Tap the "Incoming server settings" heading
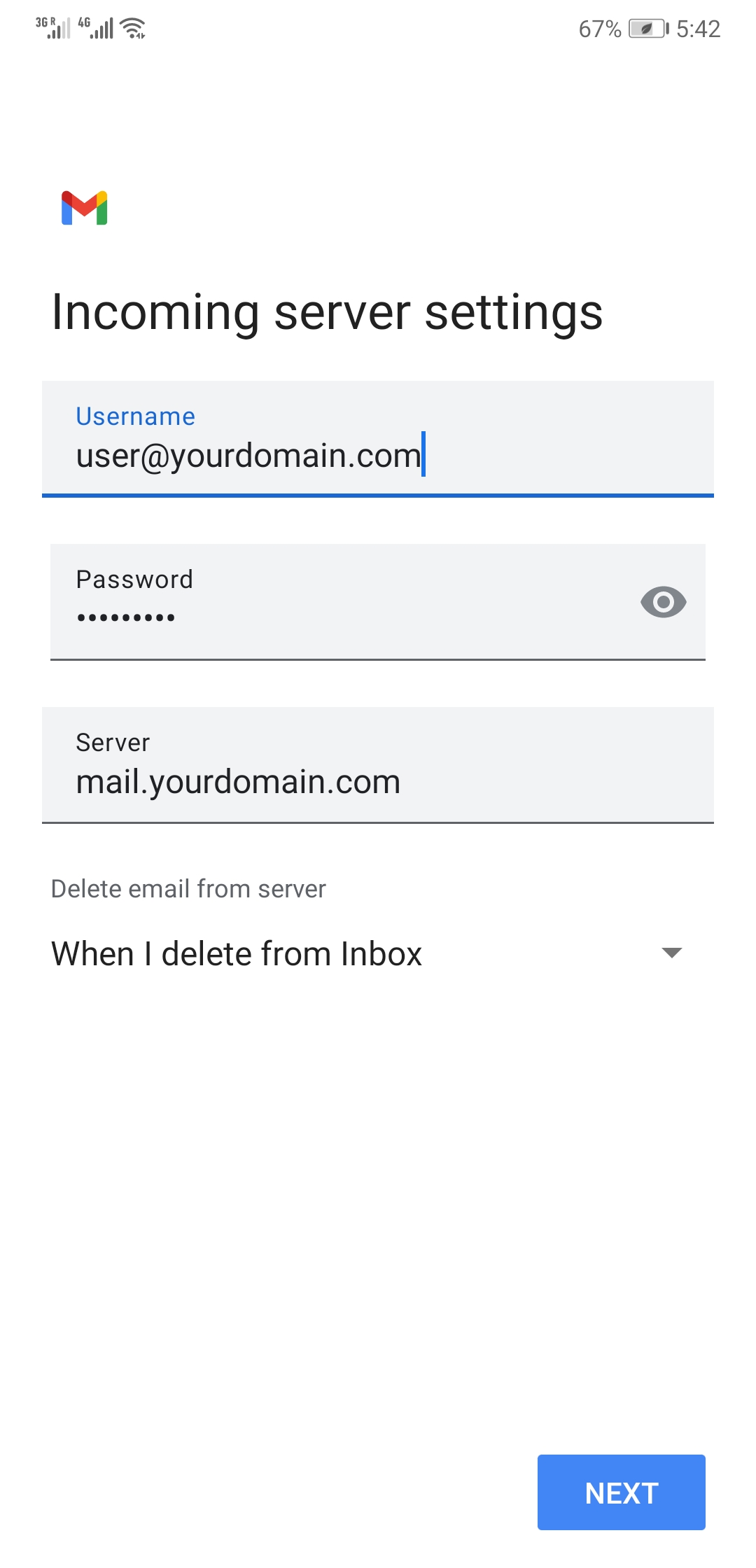 [x=327, y=312]
